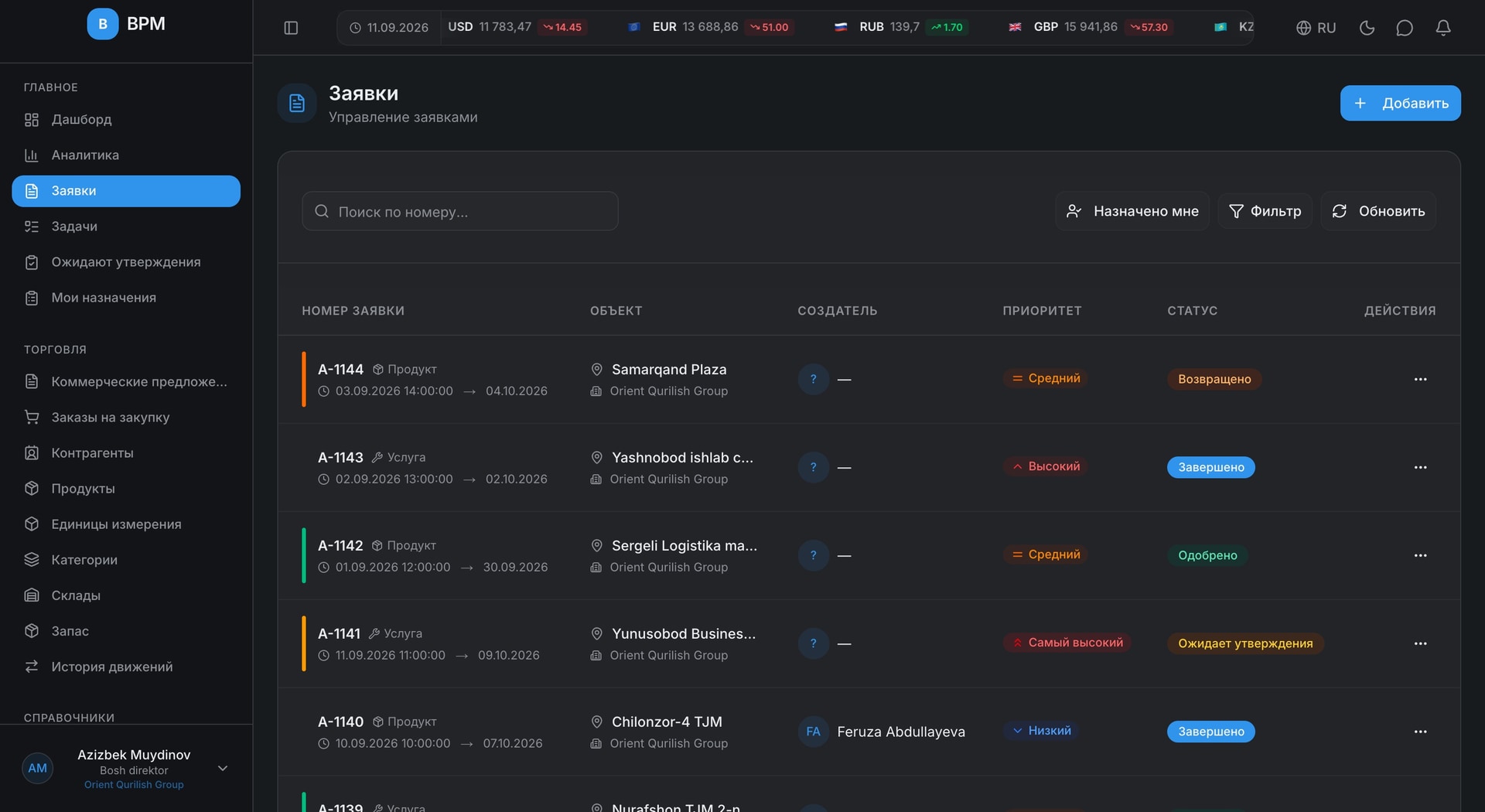This screenshot has height=812, width=1485.
Task: Click the Возвращено status badge
Action: [1214, 379]
